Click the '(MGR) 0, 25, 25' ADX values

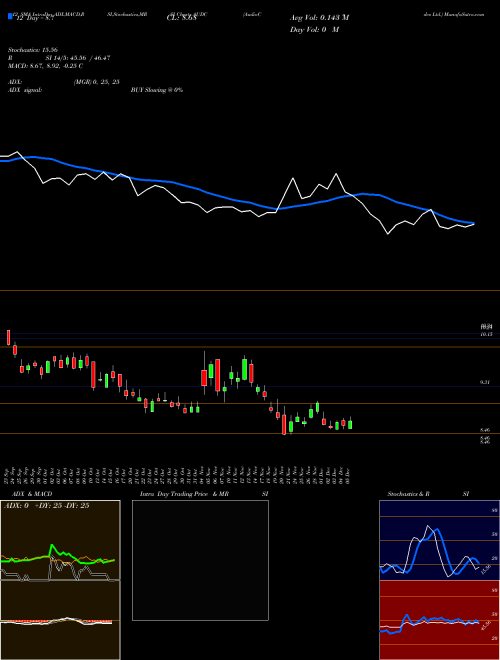(96, 82)
